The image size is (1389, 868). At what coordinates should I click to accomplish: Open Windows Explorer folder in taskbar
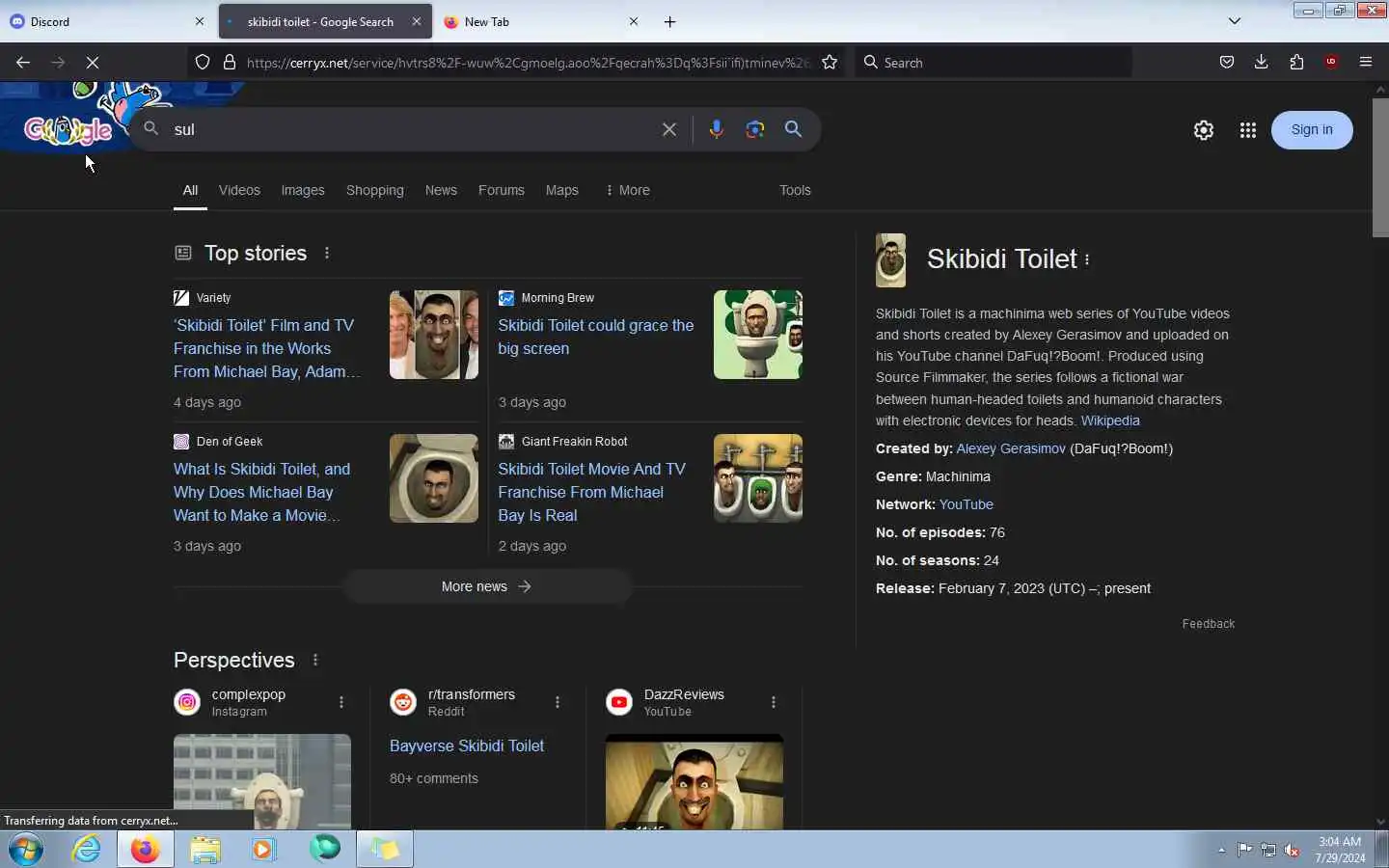pyautogui.click(x=205, y=850)
